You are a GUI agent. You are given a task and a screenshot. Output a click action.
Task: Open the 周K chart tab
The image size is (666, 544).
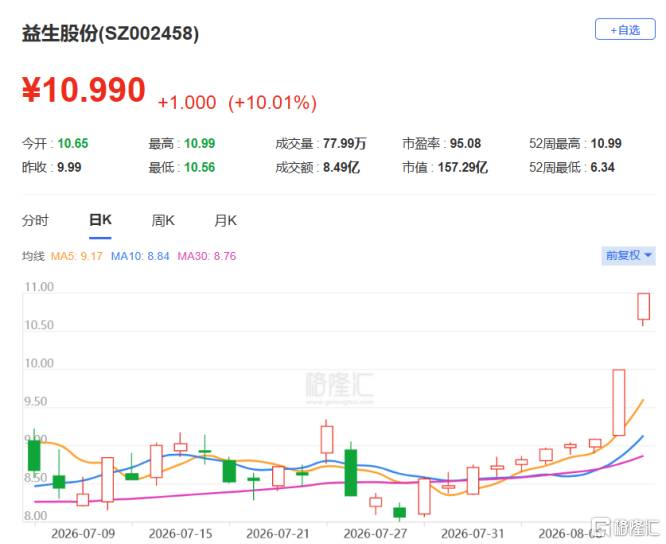click(163, 220)
